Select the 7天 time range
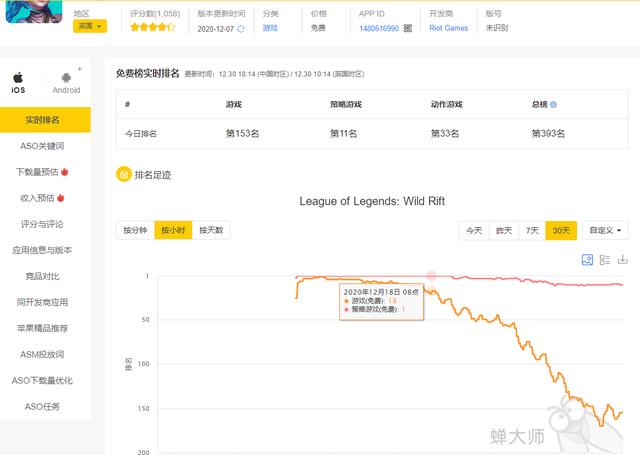640x455 pixels. pyautogui.click(x=532, y=231)
